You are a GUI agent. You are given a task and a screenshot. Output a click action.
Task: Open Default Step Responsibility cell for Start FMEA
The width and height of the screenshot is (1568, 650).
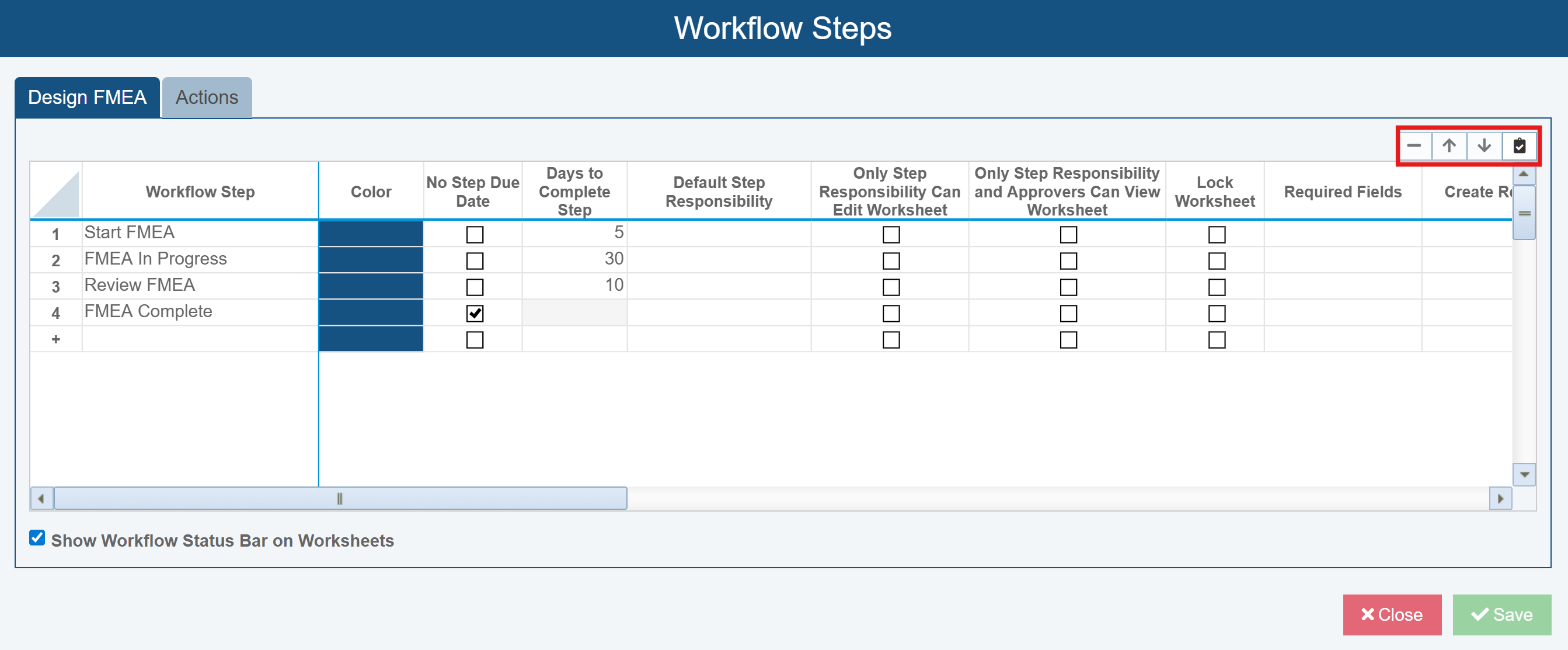pos(718,234)
